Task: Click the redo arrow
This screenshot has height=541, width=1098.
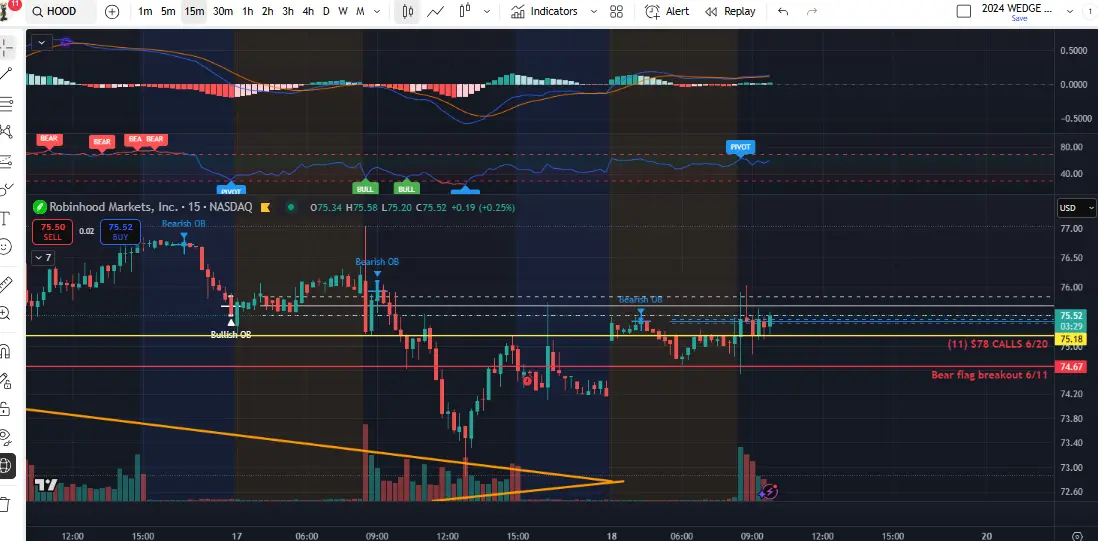Action: click(812, 11)
